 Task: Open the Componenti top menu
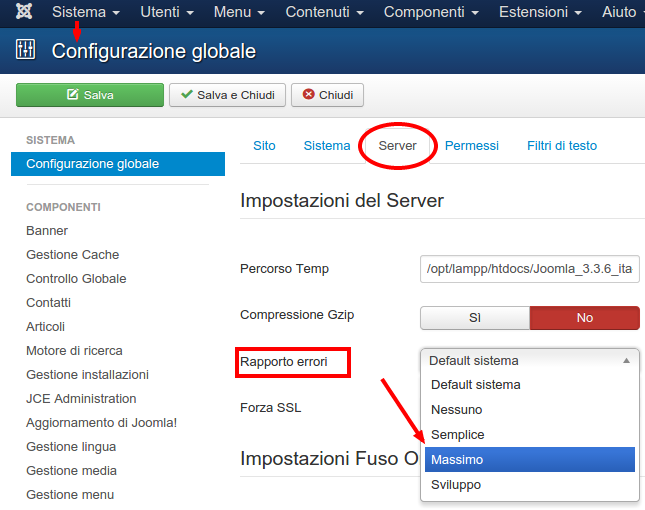pyautogui.click(x=432, y=12)
